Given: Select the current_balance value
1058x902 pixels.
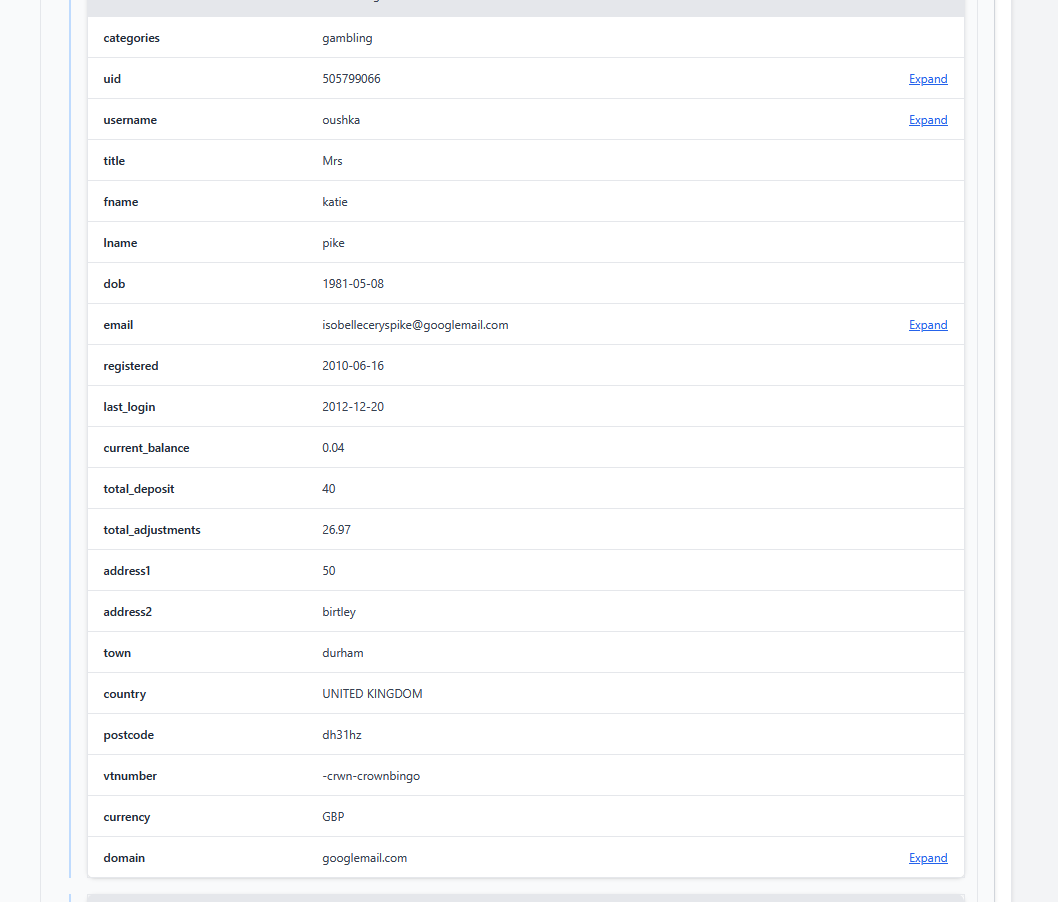Looking at the screenshot, I should pyautogui.click(x=333, y=448).
